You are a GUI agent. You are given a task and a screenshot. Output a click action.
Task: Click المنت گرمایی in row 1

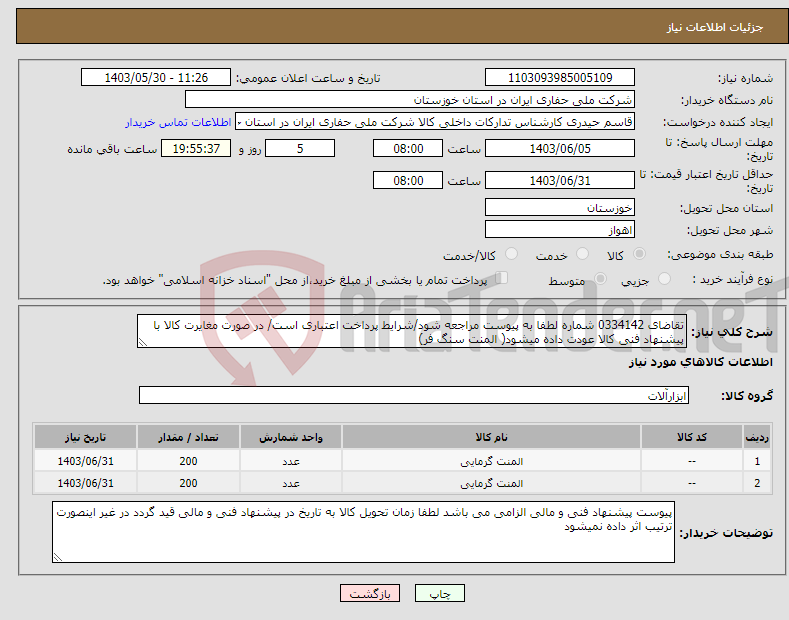(492, 461)
